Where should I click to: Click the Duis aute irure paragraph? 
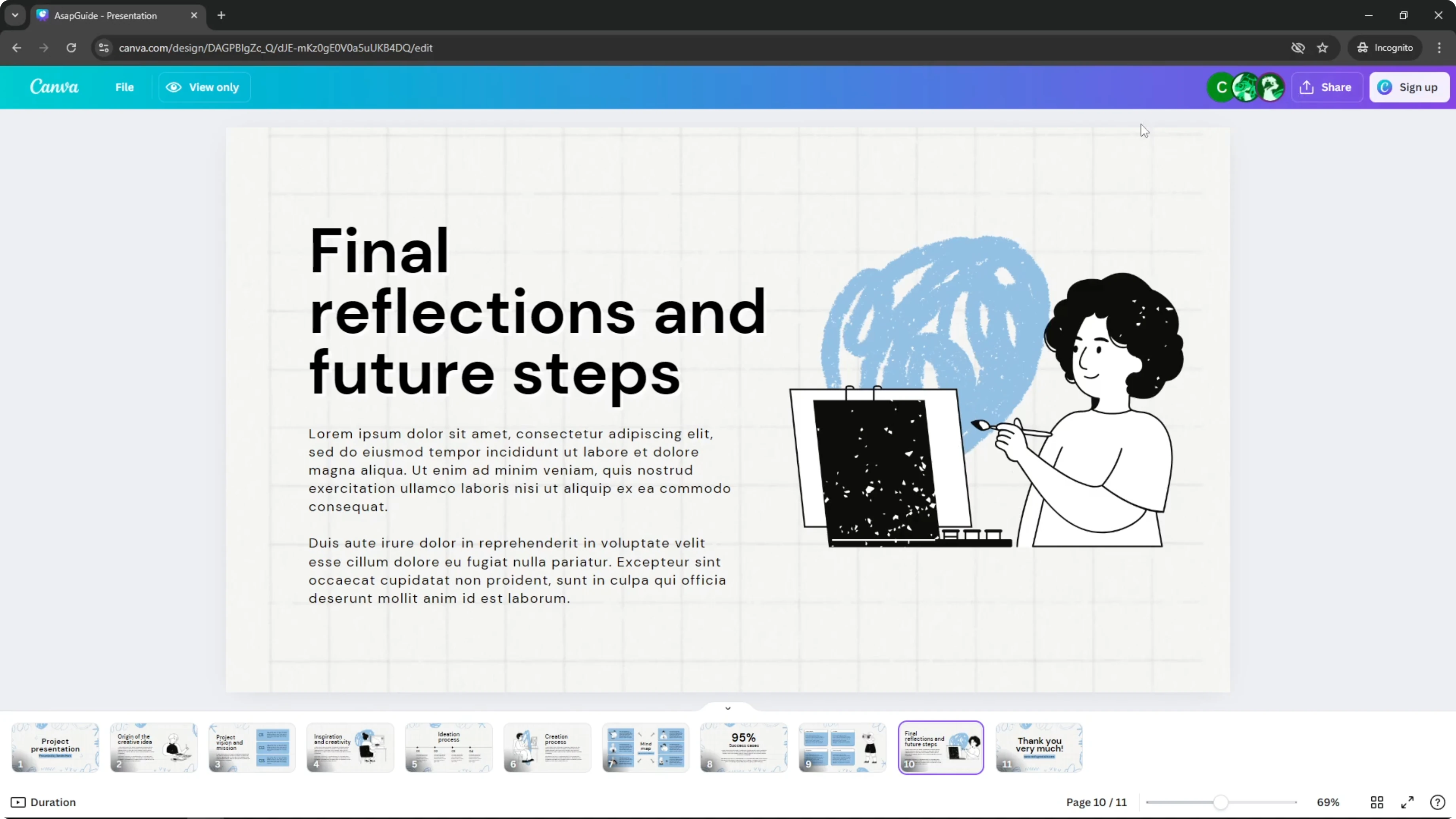[517, 570]
